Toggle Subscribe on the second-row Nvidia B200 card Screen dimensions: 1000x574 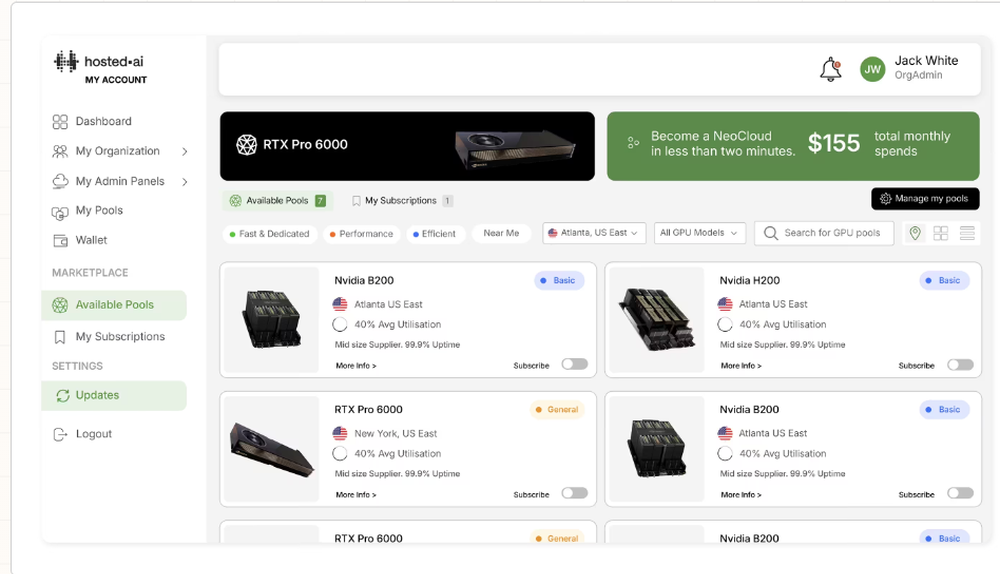(x=960, y=493)
